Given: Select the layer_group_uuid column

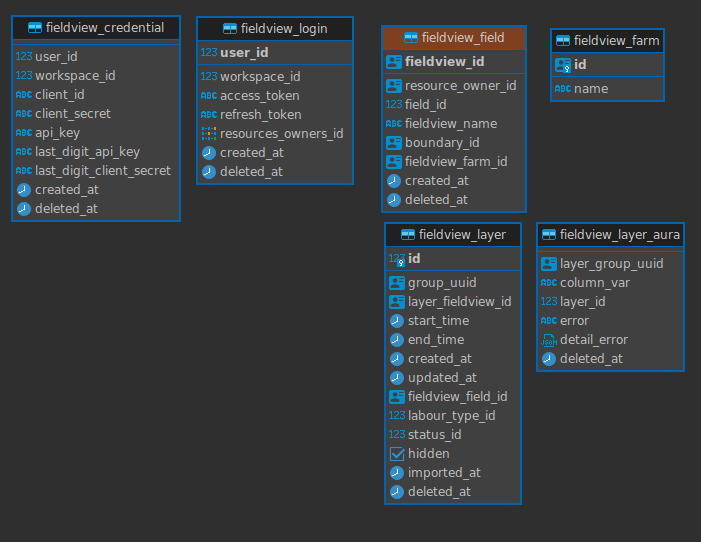Looking at the screenshot, I should [610, 264].
